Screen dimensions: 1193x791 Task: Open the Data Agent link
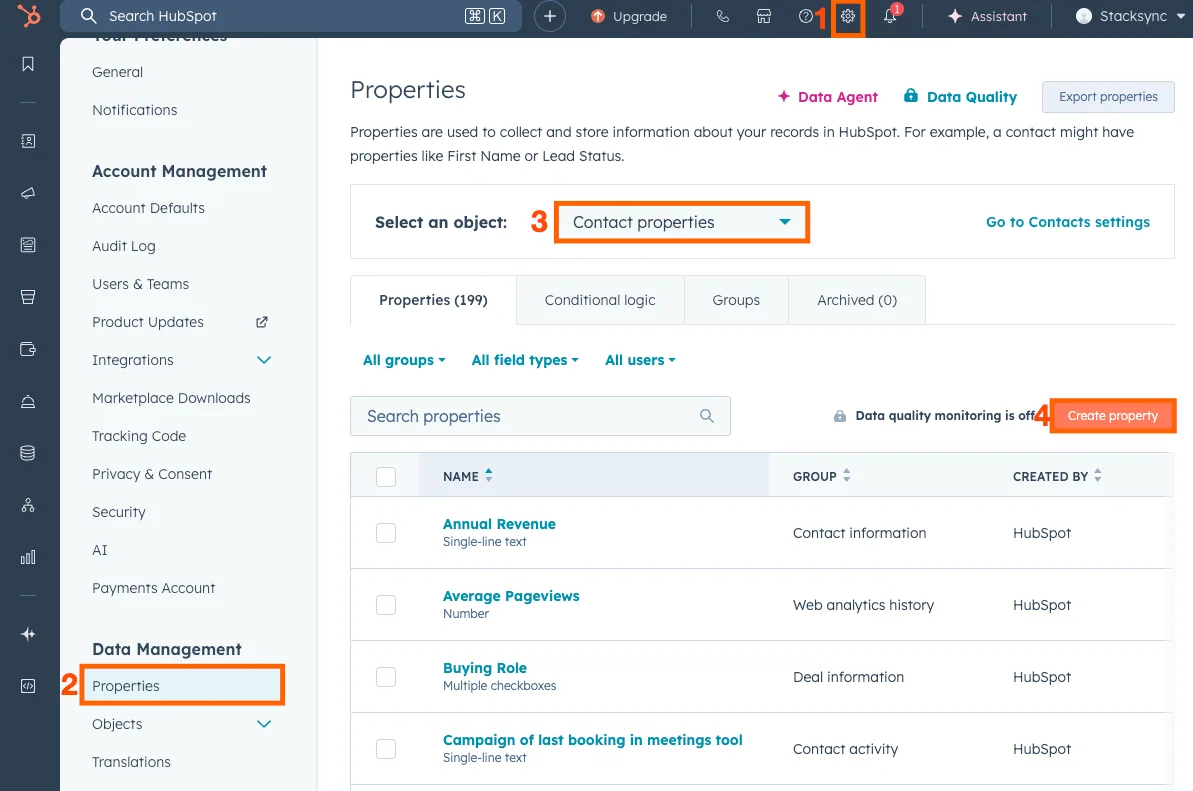coord(827,97)
